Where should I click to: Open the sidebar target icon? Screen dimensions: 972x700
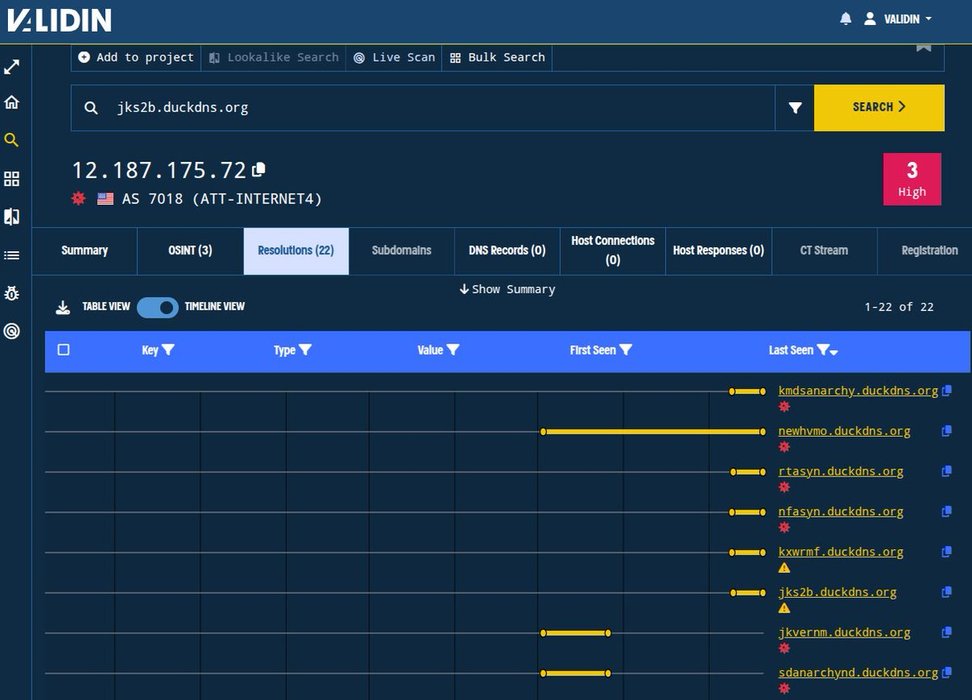(x=12, y=331)
